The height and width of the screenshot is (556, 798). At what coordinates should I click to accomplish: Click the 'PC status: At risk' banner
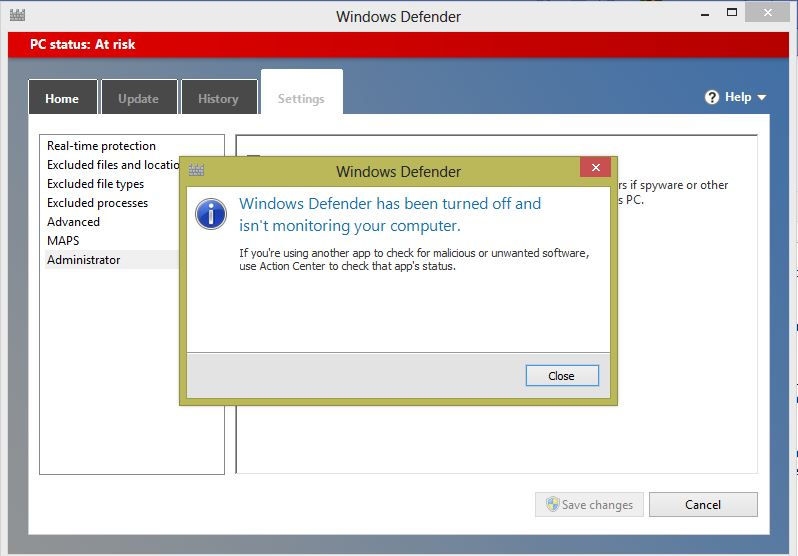click(x=398, y=44)
